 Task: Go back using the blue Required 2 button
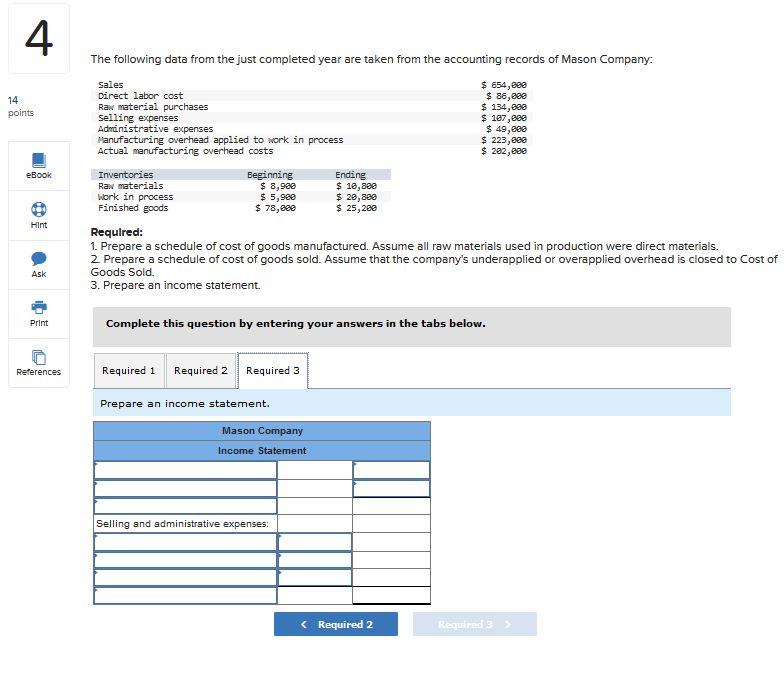click(x=336, y=624)
